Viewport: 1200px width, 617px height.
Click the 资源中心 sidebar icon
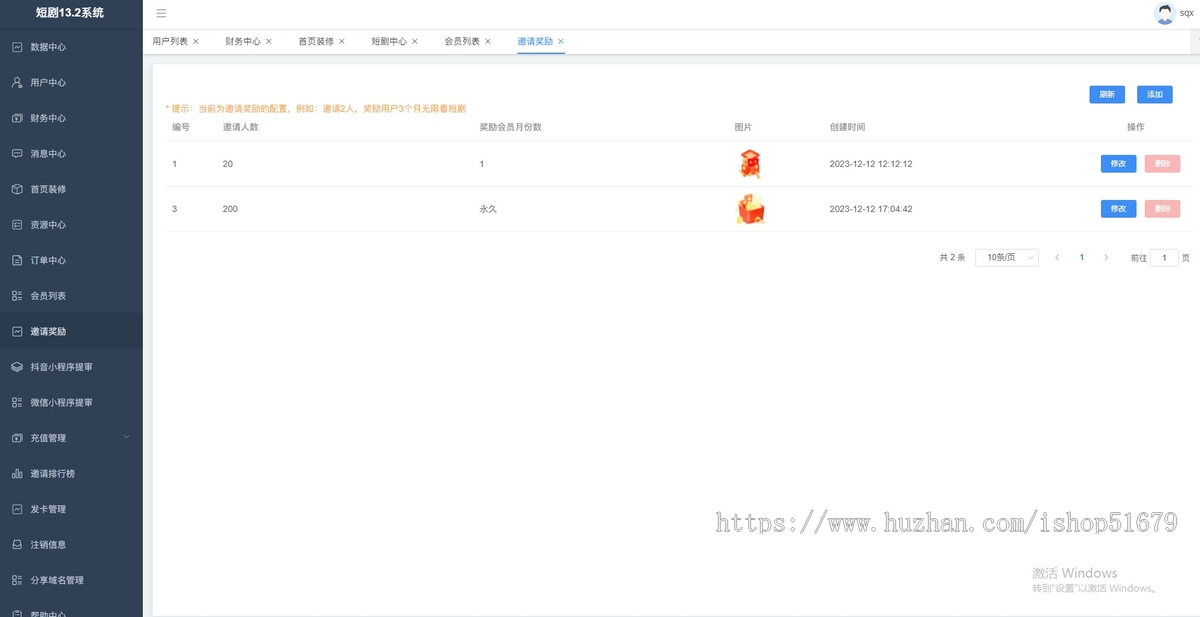(17, 225)
